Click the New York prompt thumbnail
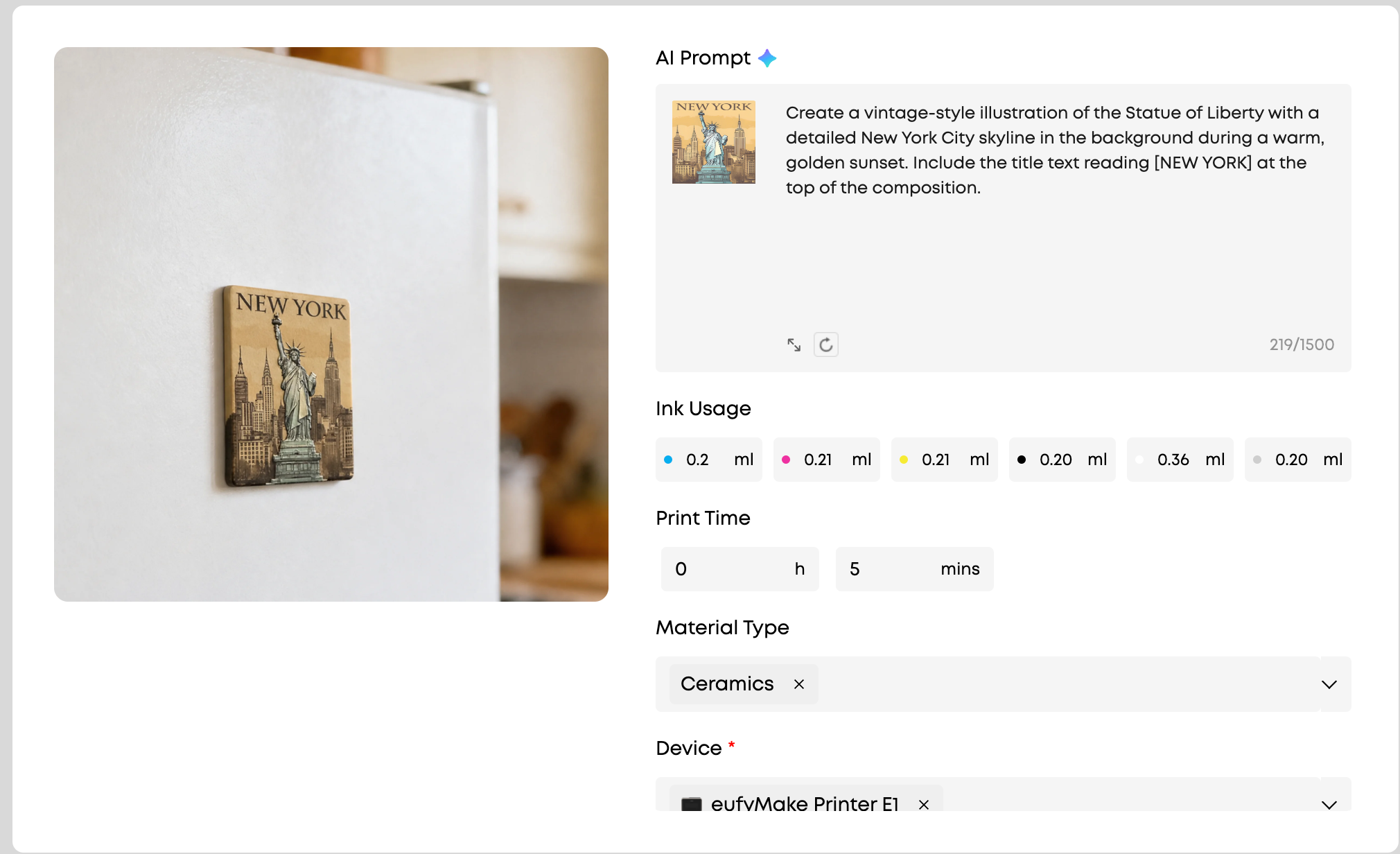 pyautogui.click(x=714, y=142)
